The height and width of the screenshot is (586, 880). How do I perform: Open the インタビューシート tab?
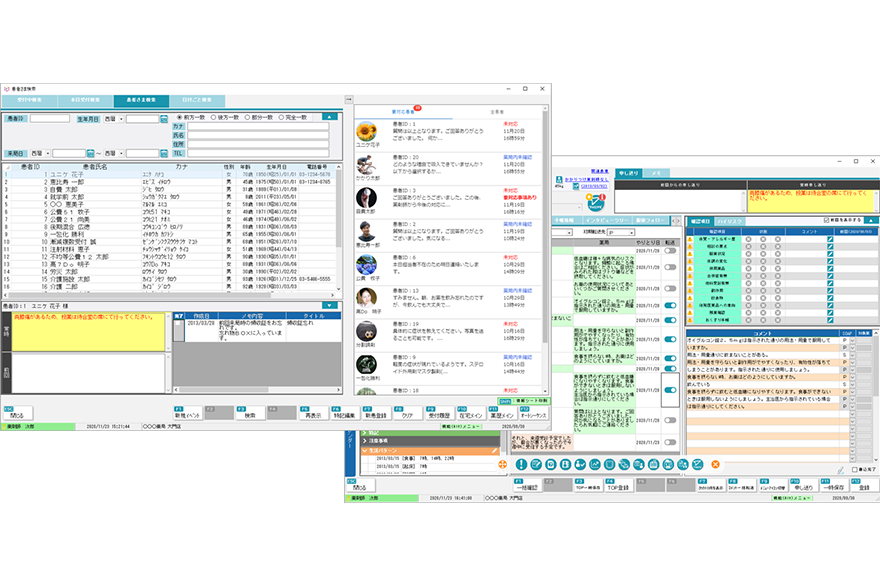pos(606,219)
